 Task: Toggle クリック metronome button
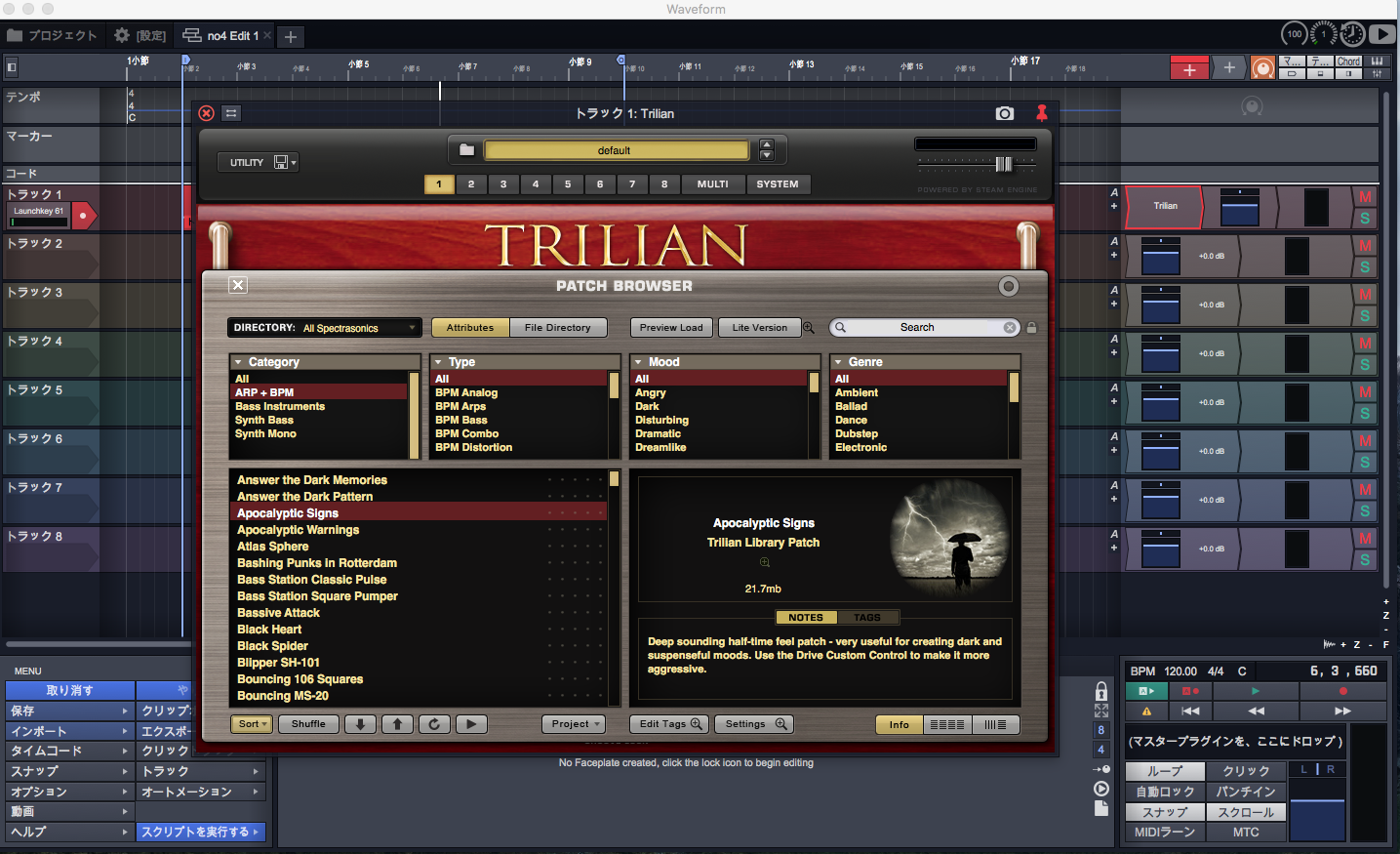coord(1247,771)
